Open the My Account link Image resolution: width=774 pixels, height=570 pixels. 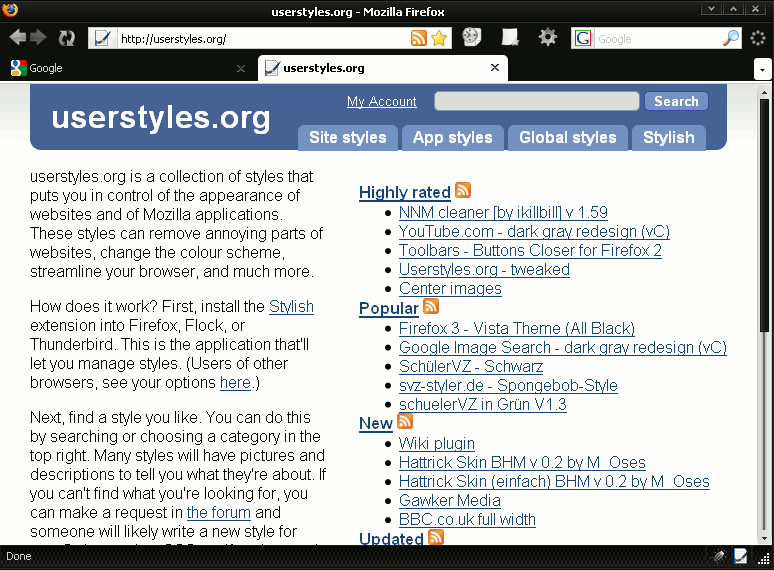point(382,101)
